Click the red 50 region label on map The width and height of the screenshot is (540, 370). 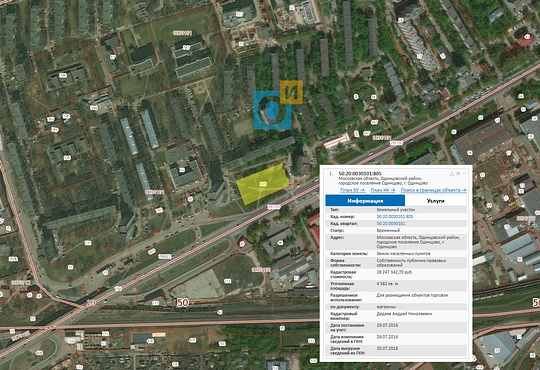[x=183, y=303]
